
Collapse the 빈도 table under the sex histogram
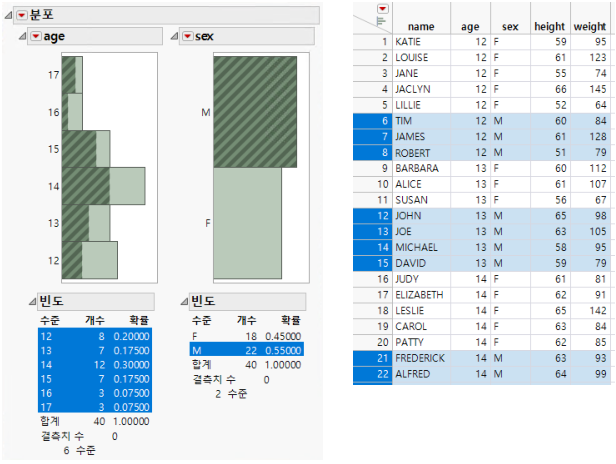click(x=184, y=301)
